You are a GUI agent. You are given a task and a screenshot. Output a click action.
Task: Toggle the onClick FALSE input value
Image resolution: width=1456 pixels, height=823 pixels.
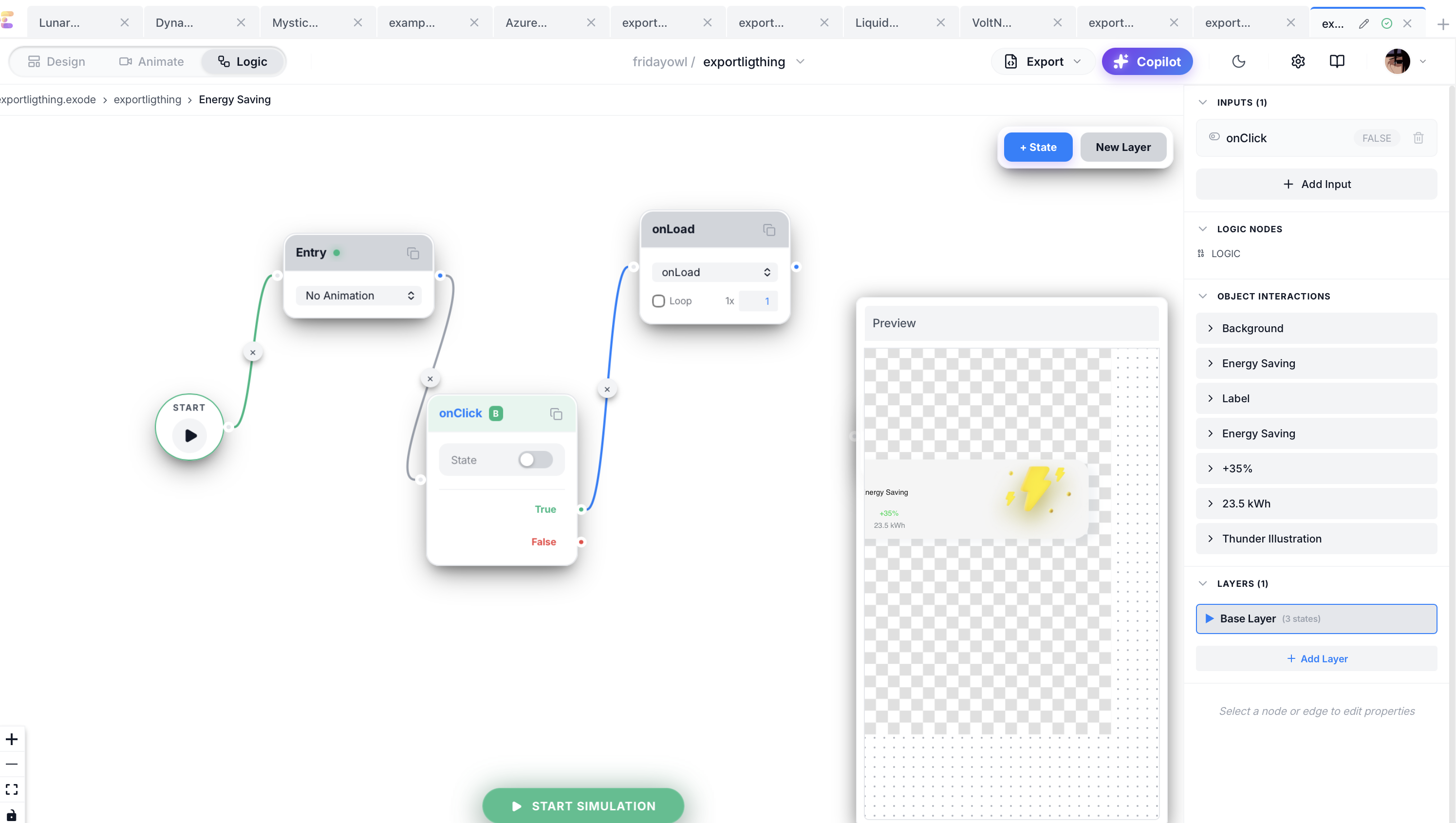(1376, 138)
